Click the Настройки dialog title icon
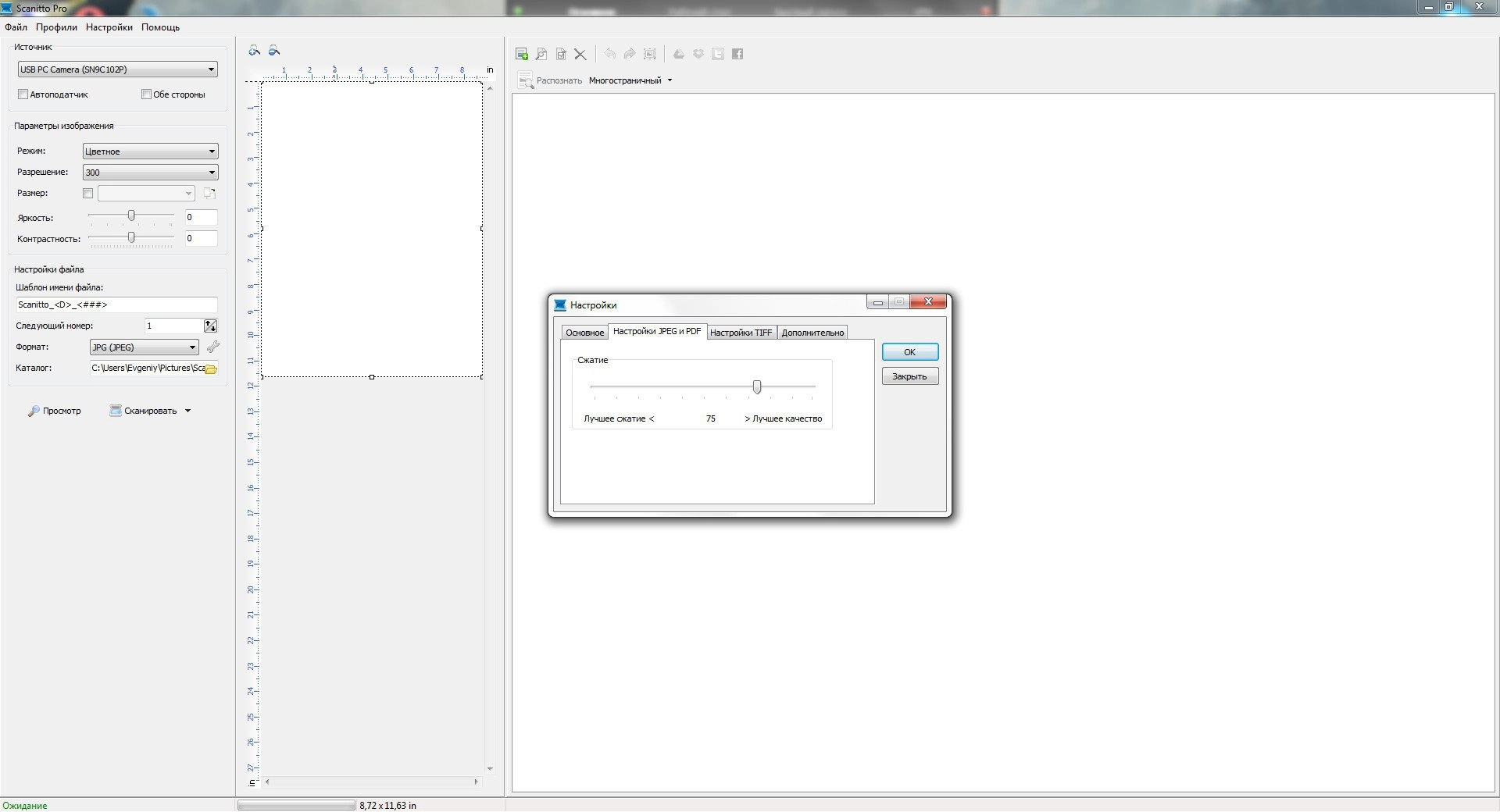 (560, 304)
